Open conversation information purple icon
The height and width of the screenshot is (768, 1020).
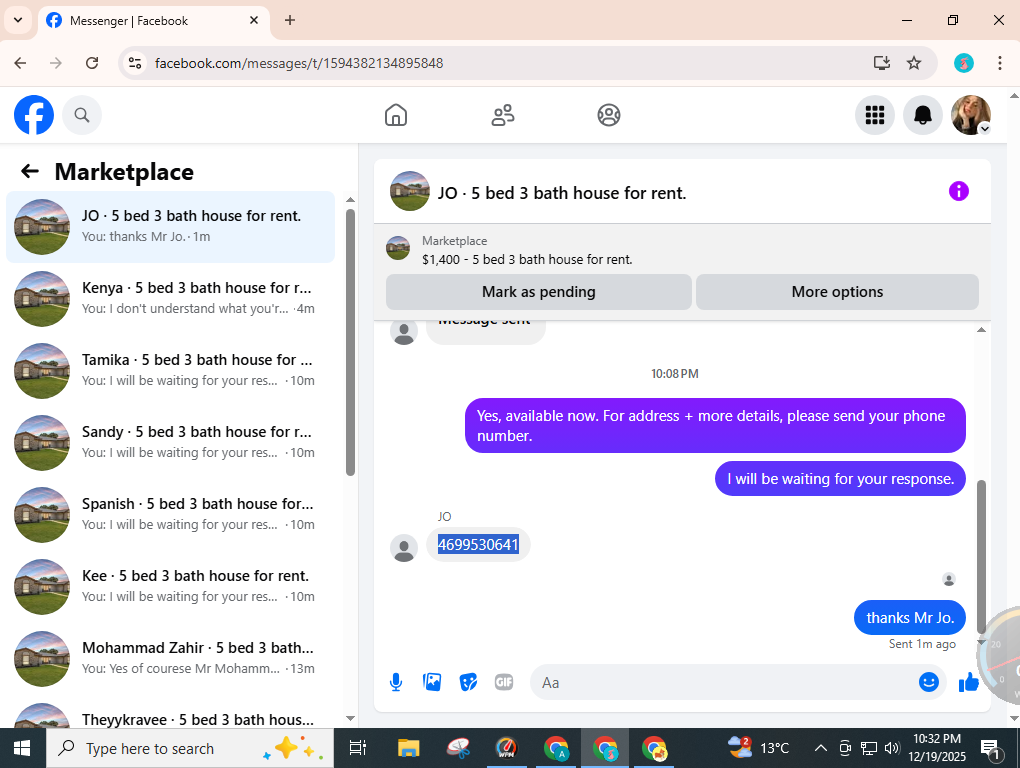tap(958, 191)
